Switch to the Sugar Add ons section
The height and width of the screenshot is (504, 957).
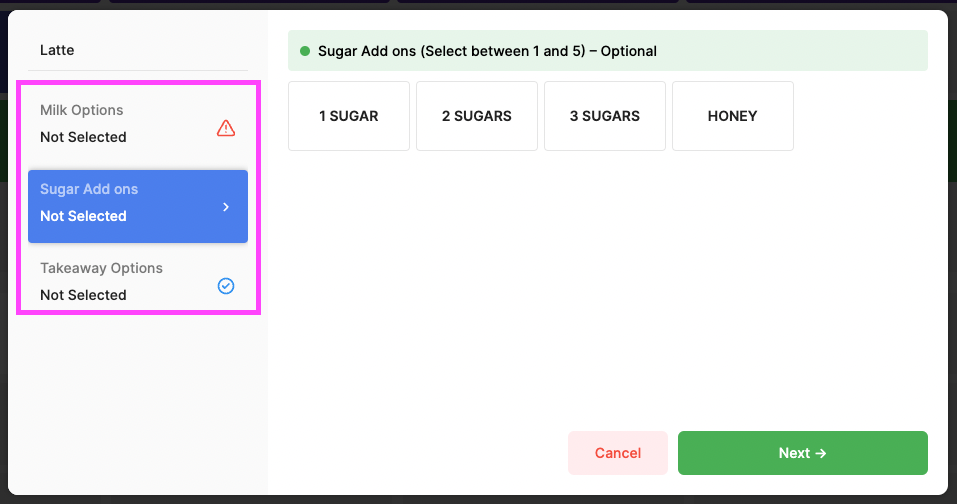pos(138,206)
